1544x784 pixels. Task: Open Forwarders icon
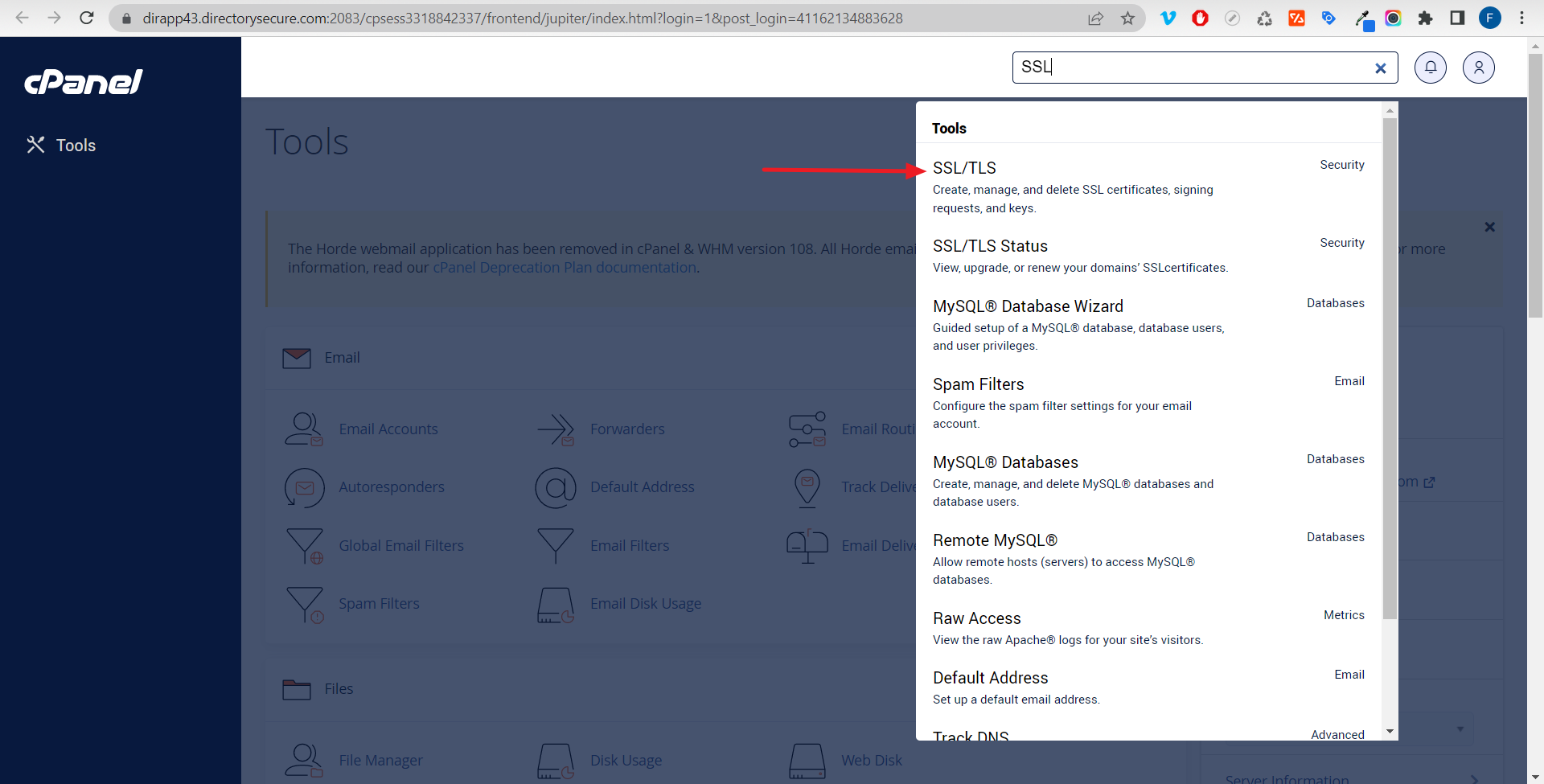point(556,429)
